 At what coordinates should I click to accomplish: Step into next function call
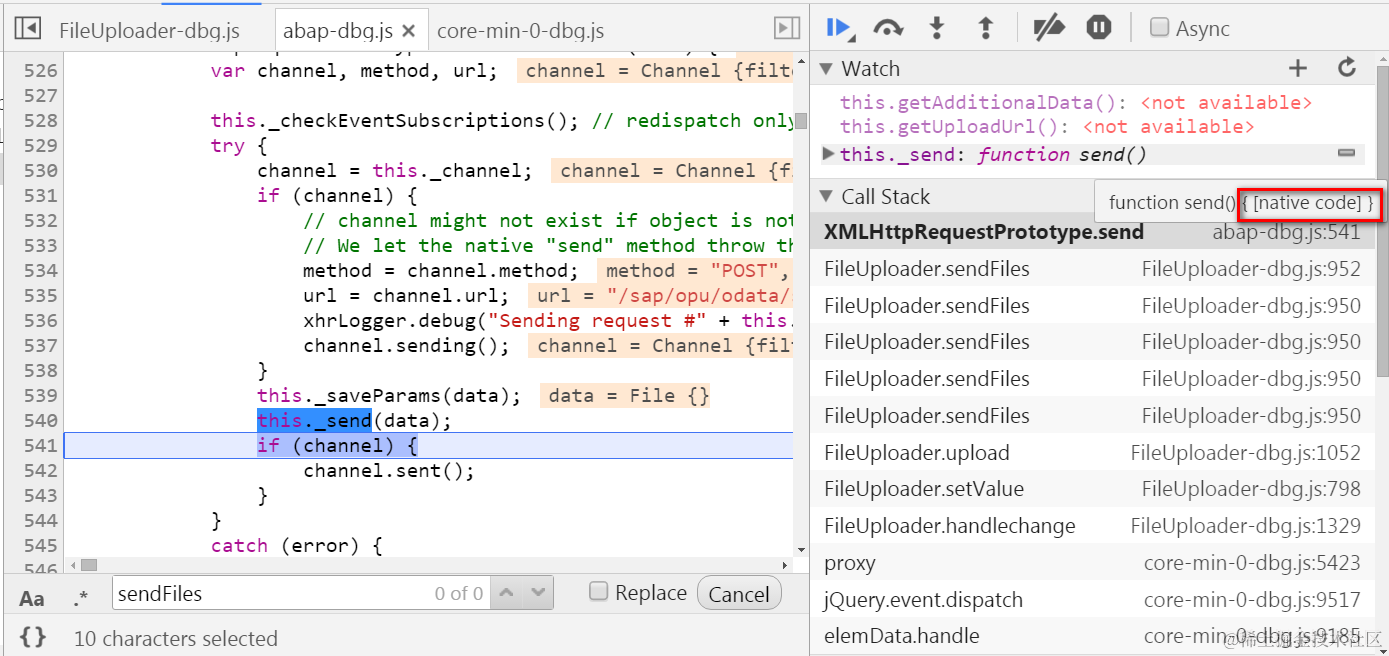point(937,27)
